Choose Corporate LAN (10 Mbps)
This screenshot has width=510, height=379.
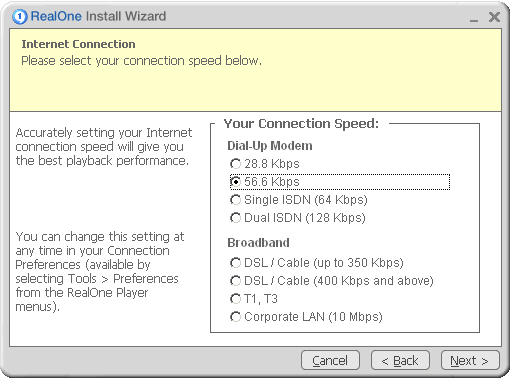pos(306,317)
